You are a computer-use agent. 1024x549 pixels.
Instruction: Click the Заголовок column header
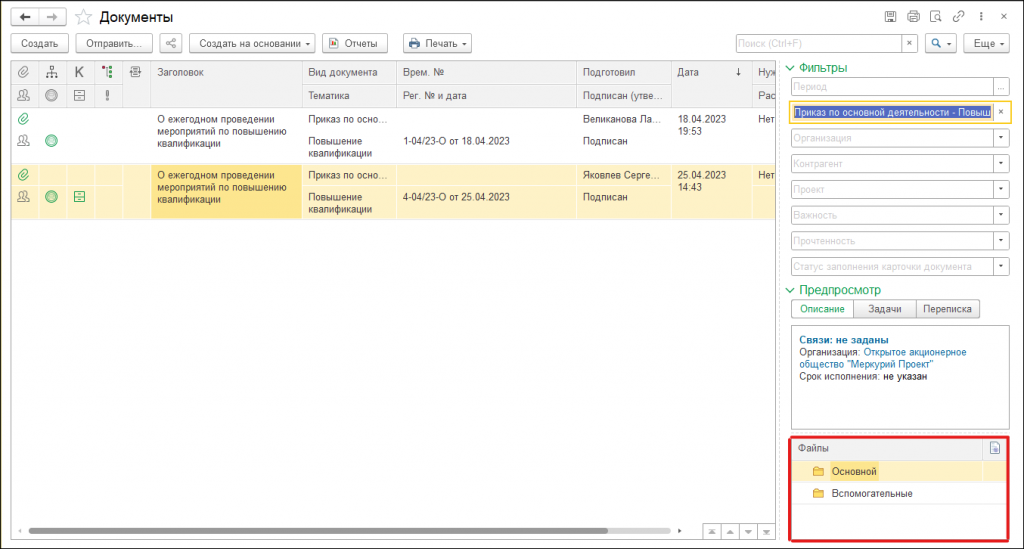(x=226, y=72)
